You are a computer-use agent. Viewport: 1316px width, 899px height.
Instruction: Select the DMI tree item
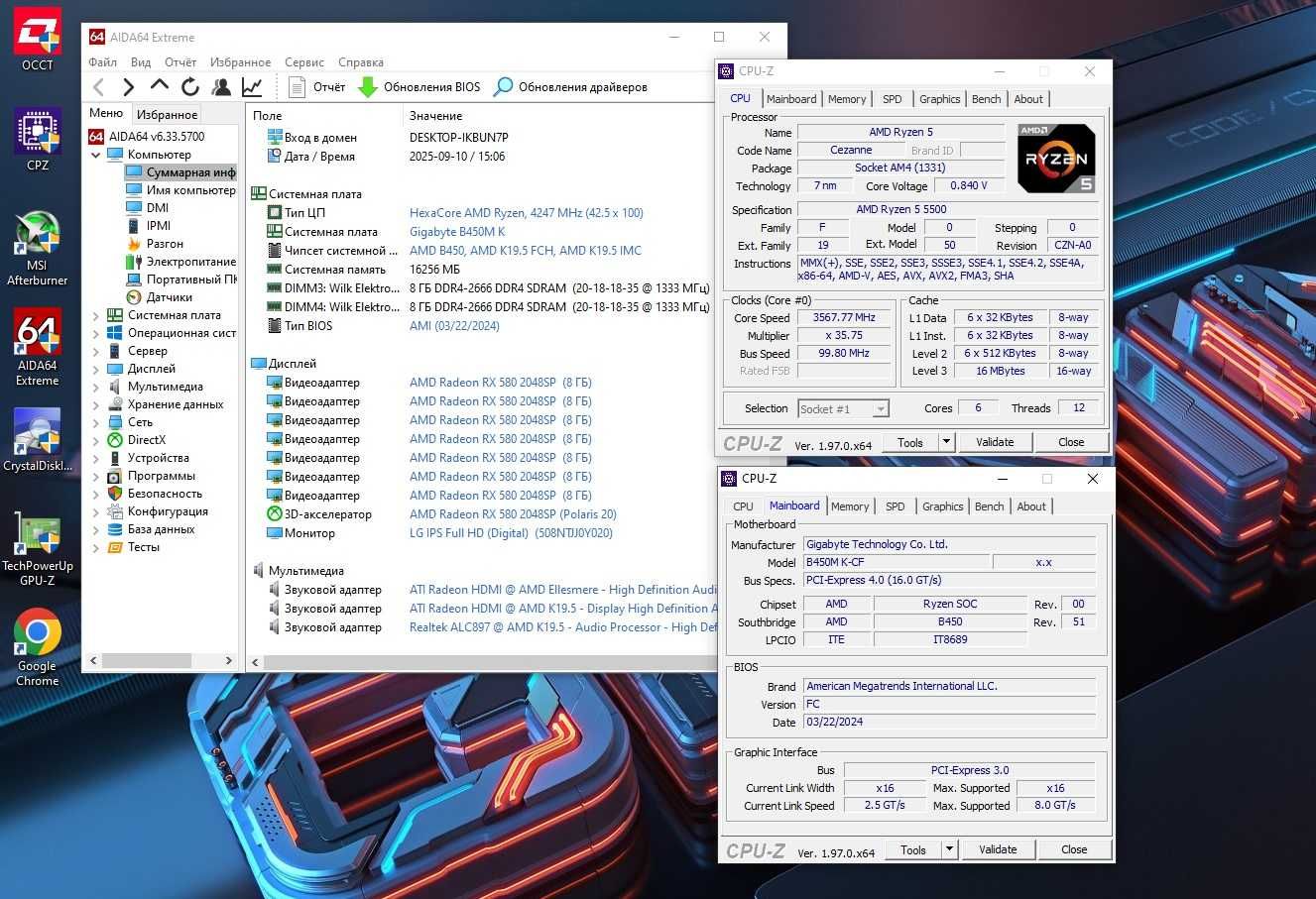pyautogui.click(x=158, y=208)
